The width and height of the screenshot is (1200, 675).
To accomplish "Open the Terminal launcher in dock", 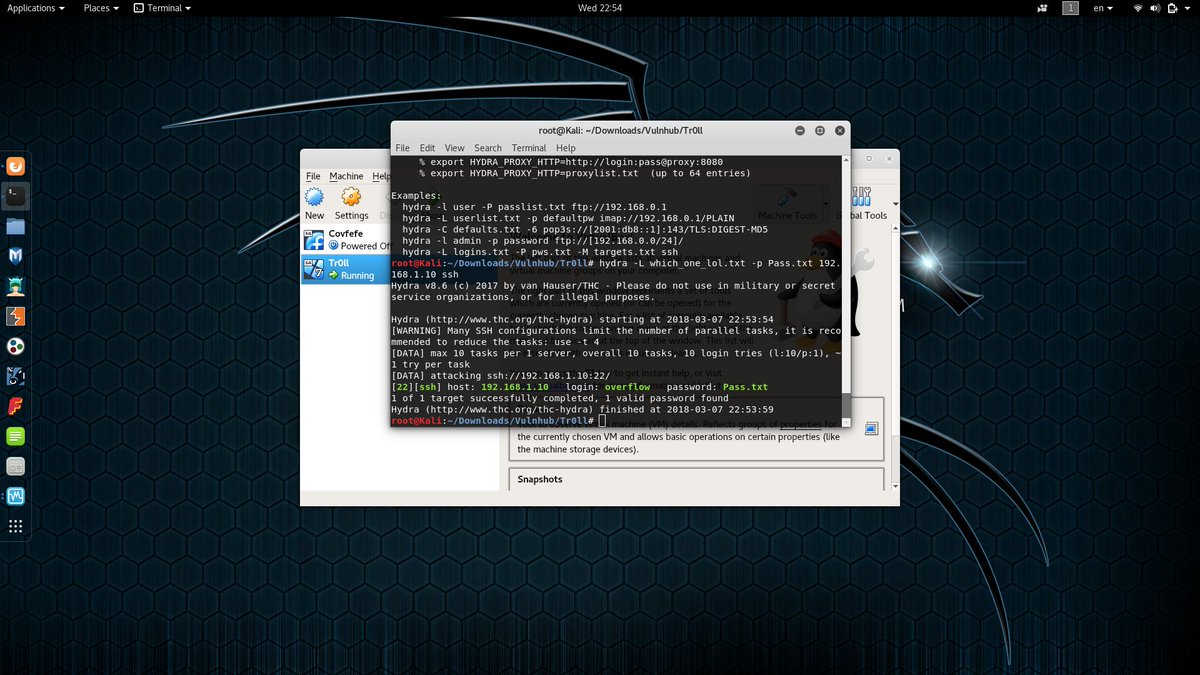I will (16, 196).
